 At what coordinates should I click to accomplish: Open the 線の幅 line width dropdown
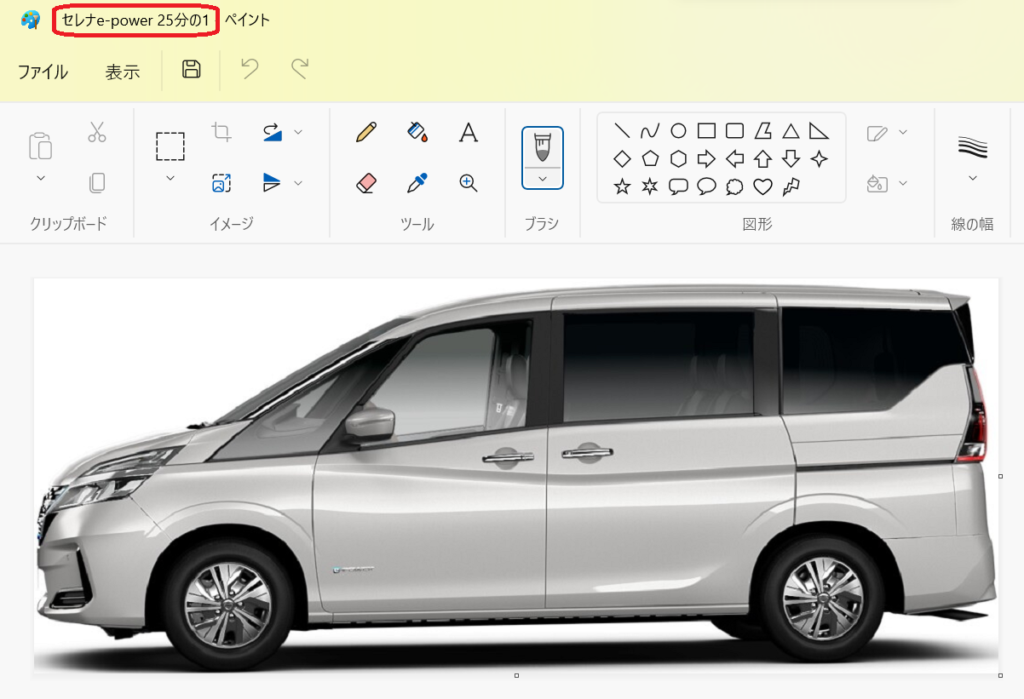(972, 178)
